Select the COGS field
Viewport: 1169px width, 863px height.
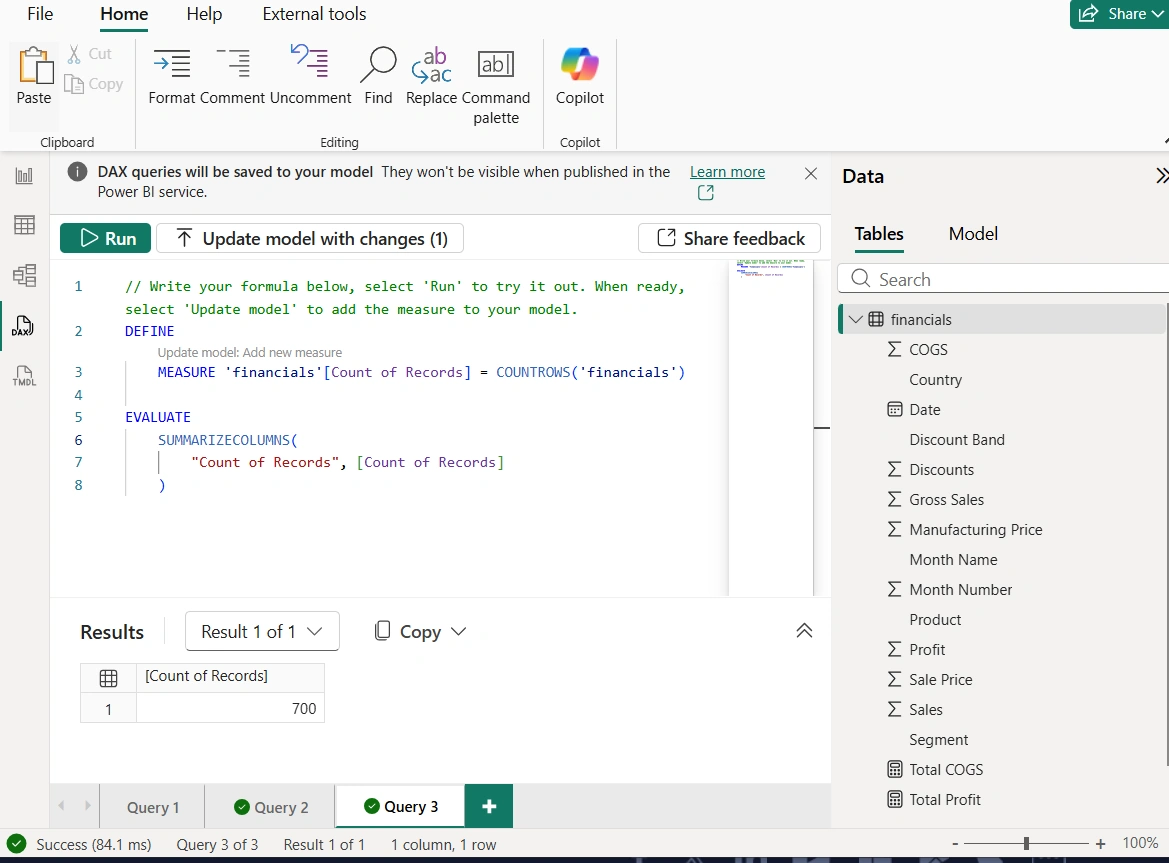(928, 350)
